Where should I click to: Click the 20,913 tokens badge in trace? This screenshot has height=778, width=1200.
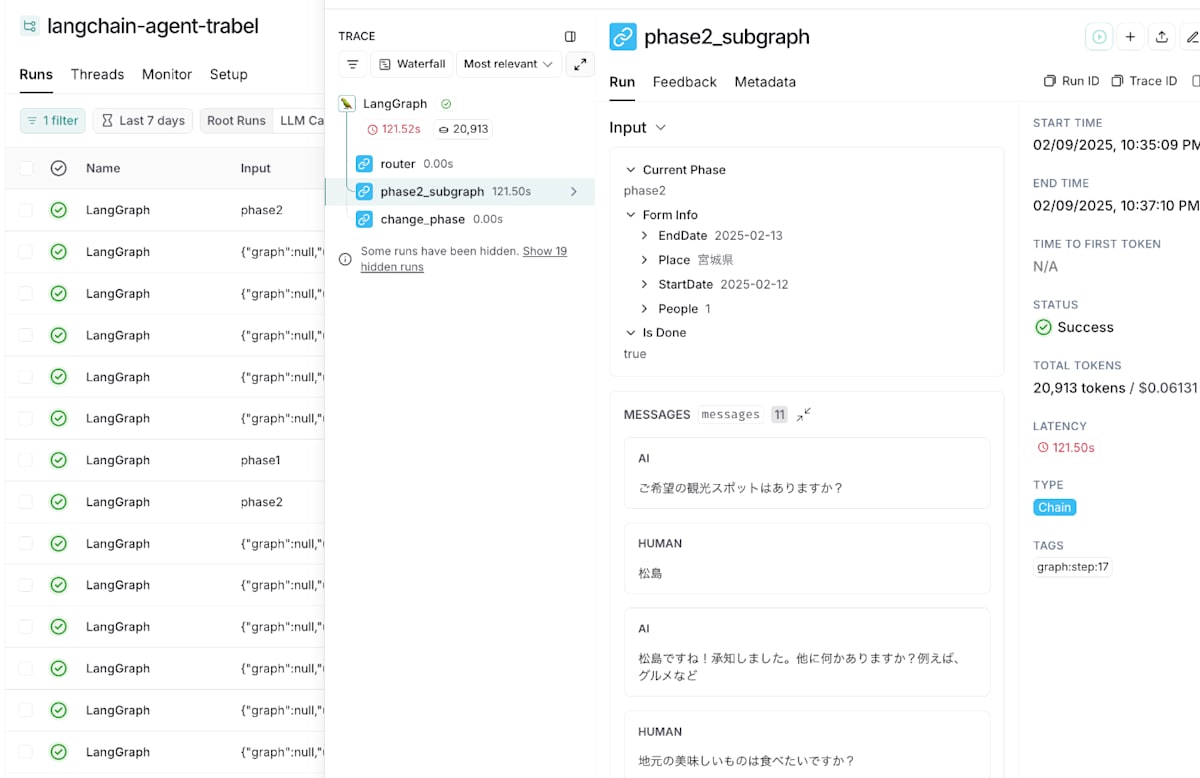click(x=462, y=129)
